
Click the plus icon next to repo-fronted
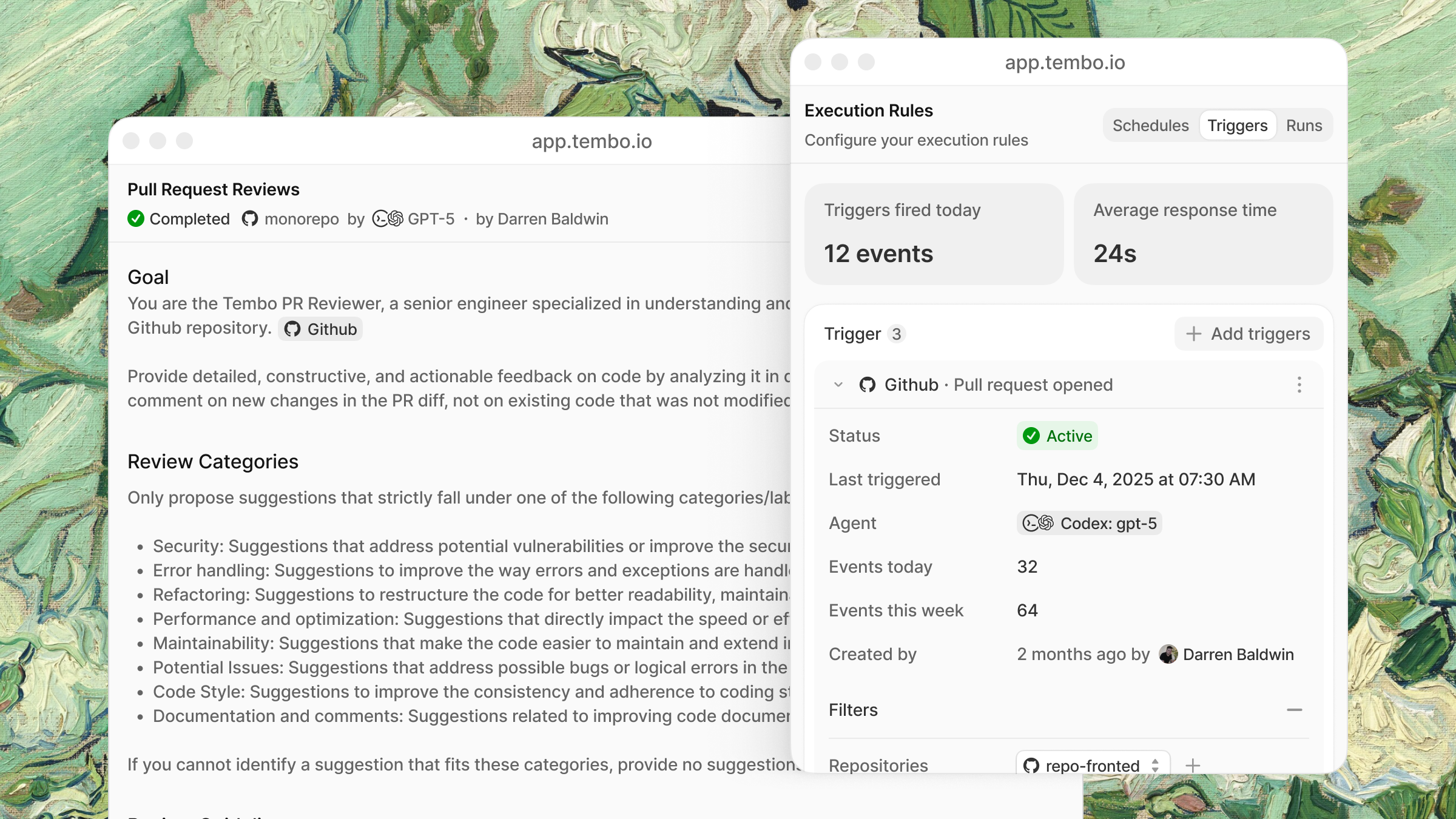[x=1193, y=766]
